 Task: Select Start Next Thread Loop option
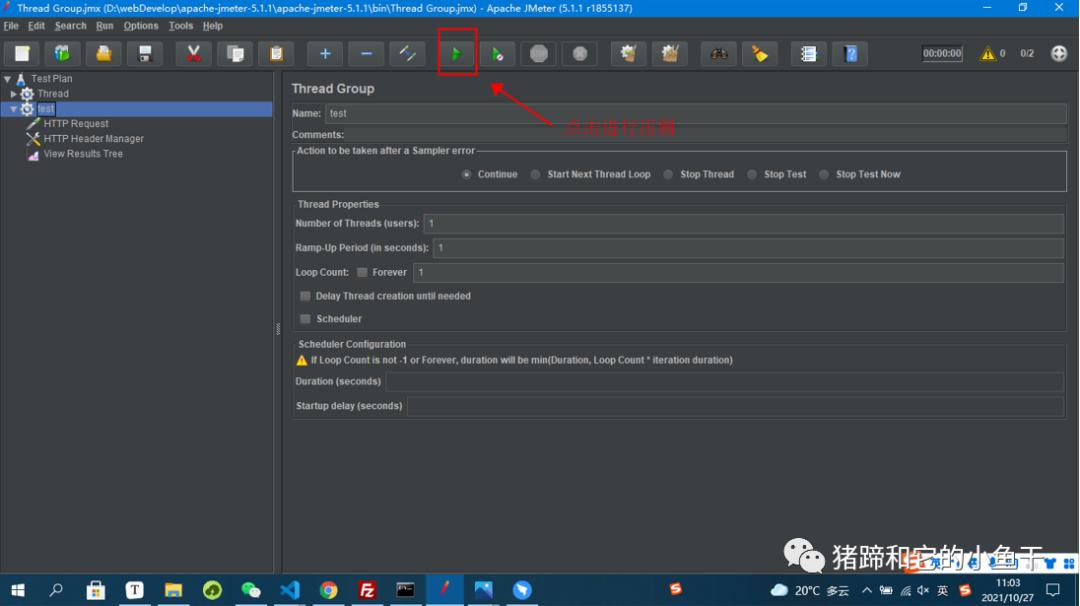(535, 174)
